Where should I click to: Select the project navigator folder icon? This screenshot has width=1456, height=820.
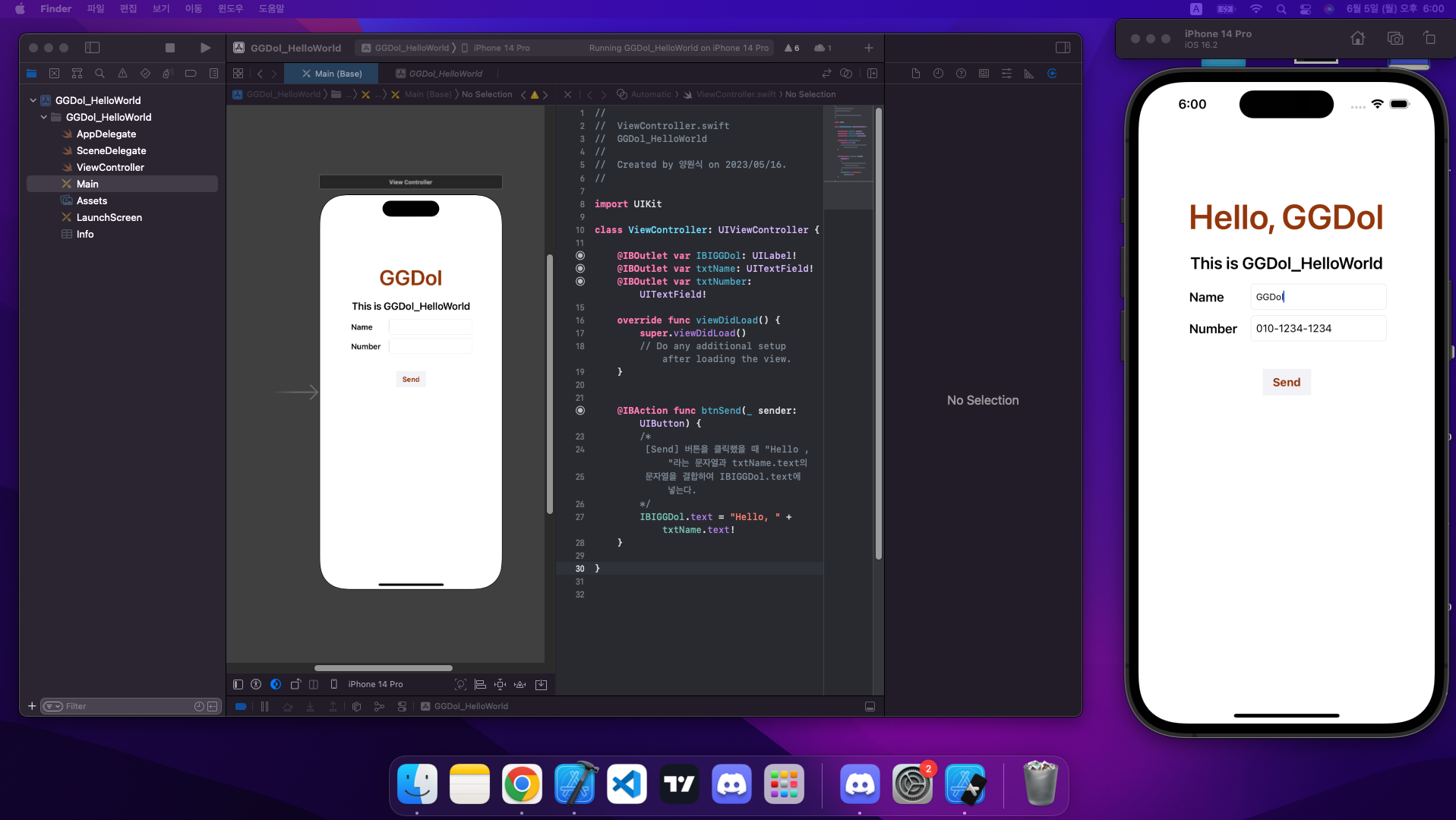click(31, 74)
